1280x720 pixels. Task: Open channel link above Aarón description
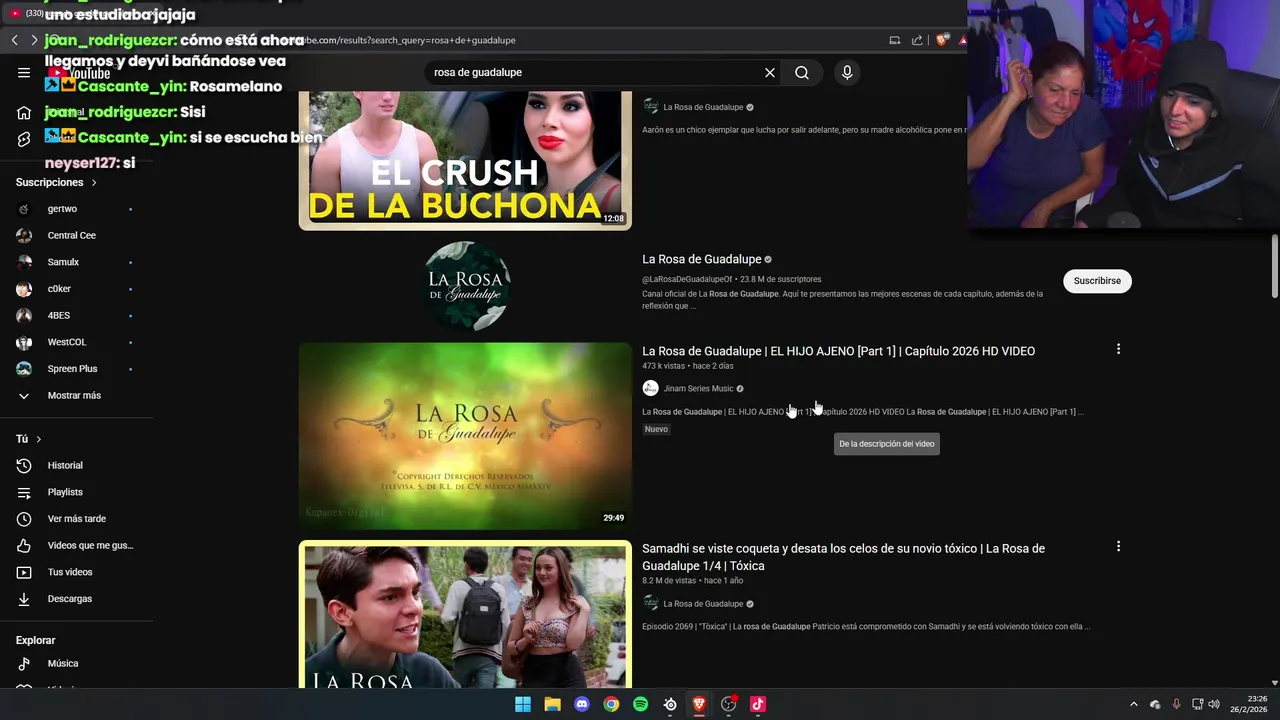click(x=703, y=107)
